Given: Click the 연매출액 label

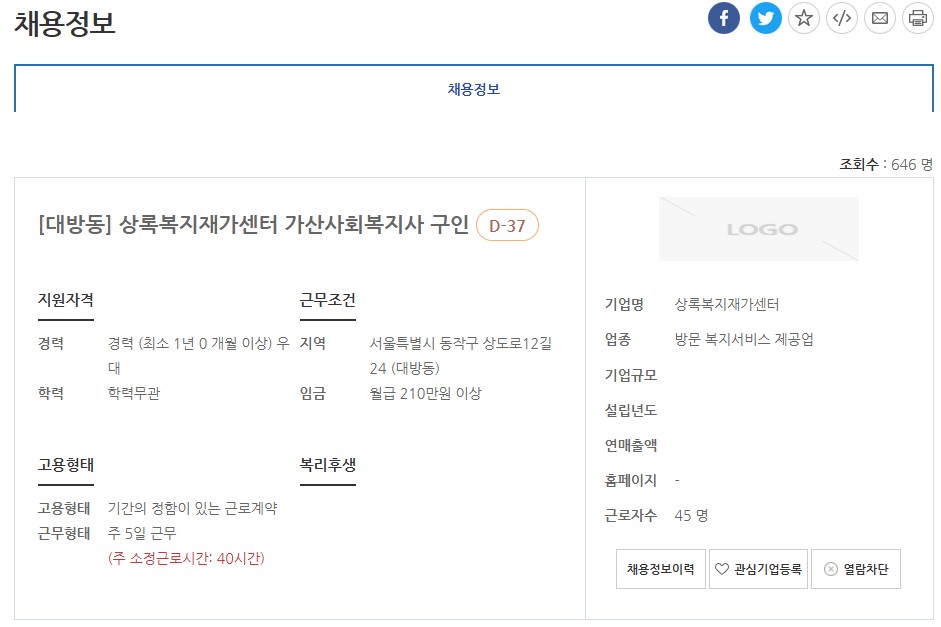Looking at the screenshot, I should point(631,445).
